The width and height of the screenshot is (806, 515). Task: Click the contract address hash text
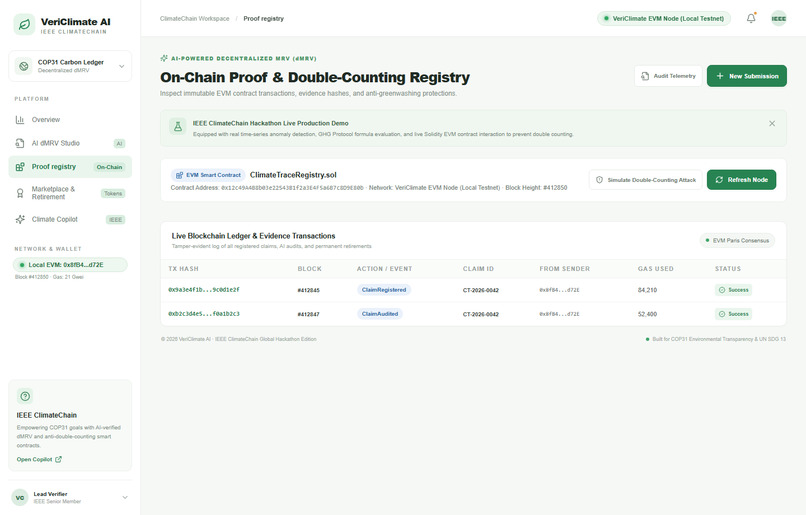point(292,188)
